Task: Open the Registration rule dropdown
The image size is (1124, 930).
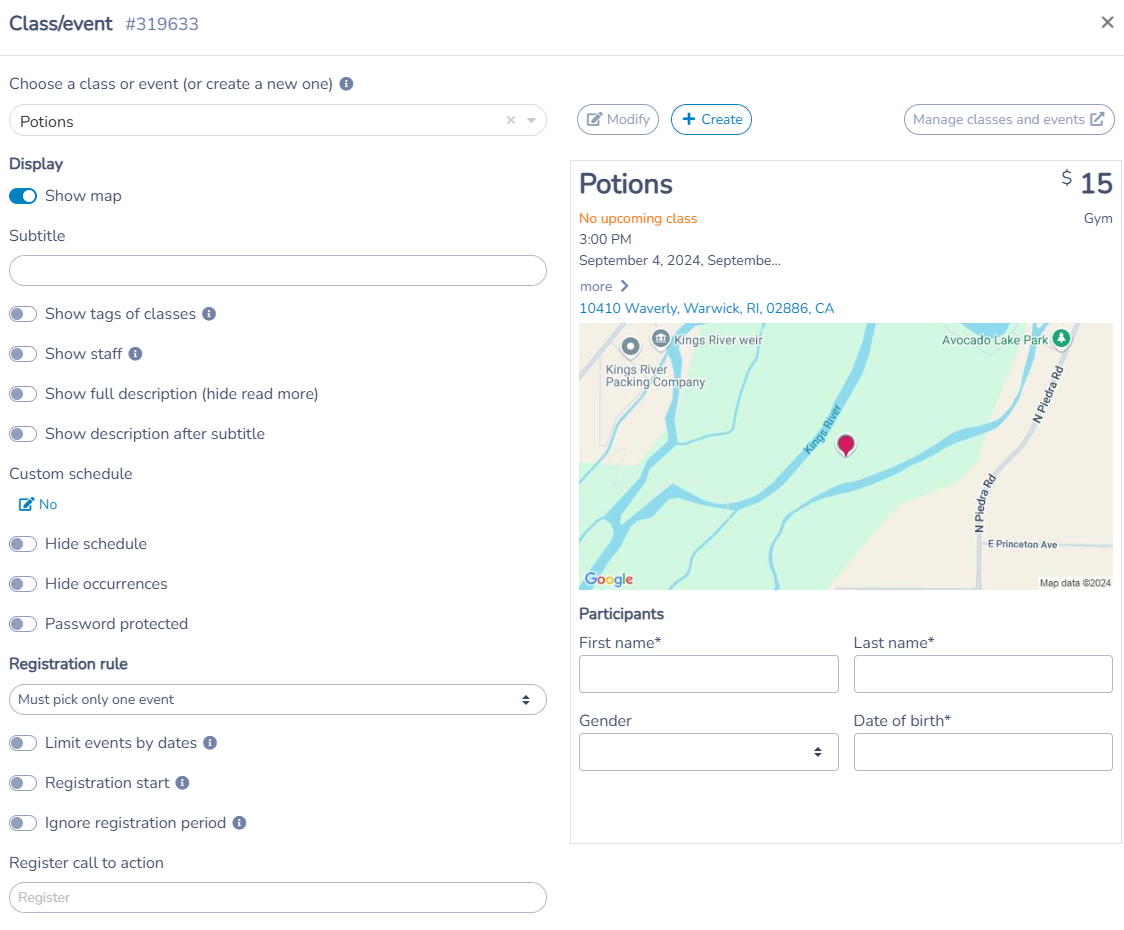Action: [x=277, y=700]
